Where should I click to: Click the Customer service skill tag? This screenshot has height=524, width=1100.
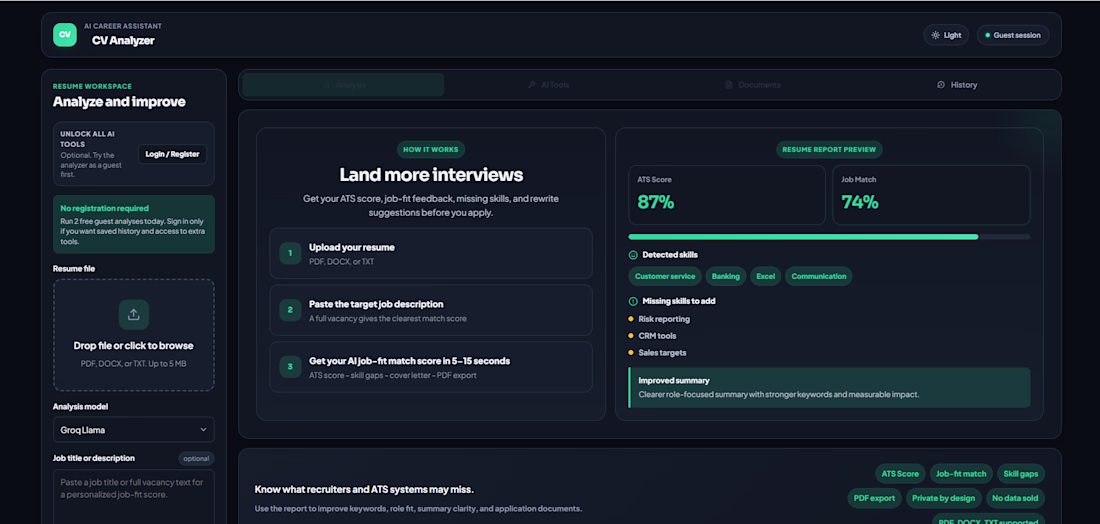[x=665, y=276]
